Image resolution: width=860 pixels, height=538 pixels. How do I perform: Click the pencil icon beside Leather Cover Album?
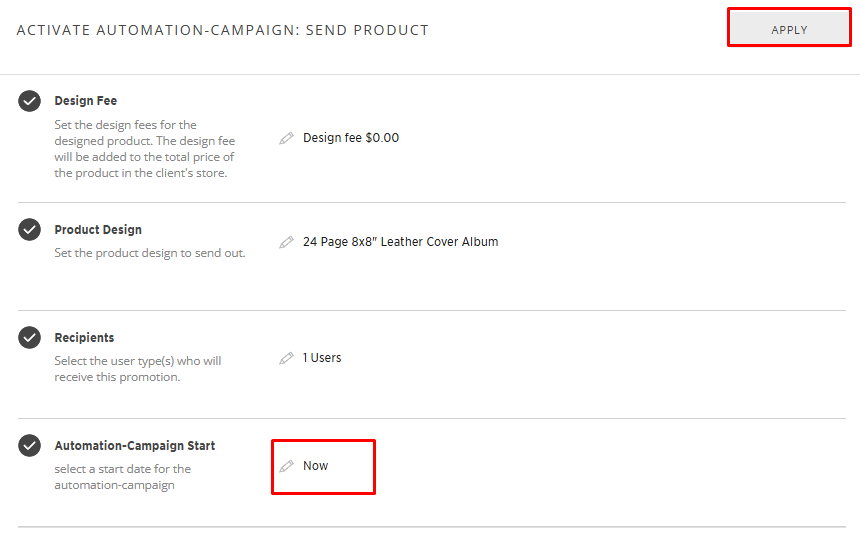coord(287,242)
